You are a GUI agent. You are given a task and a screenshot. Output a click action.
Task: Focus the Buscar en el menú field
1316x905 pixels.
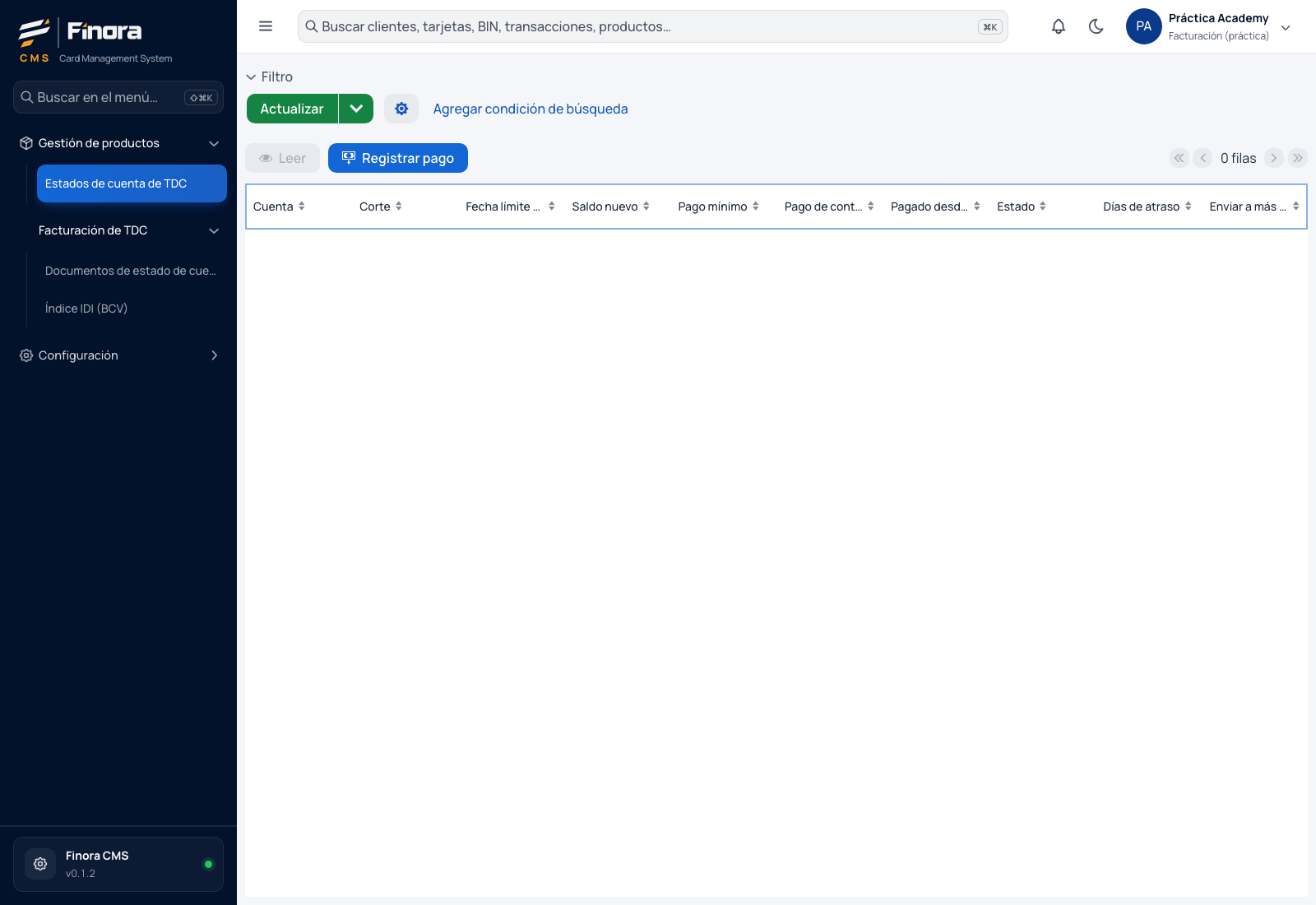pyautogui.click(x=118, y=97)
